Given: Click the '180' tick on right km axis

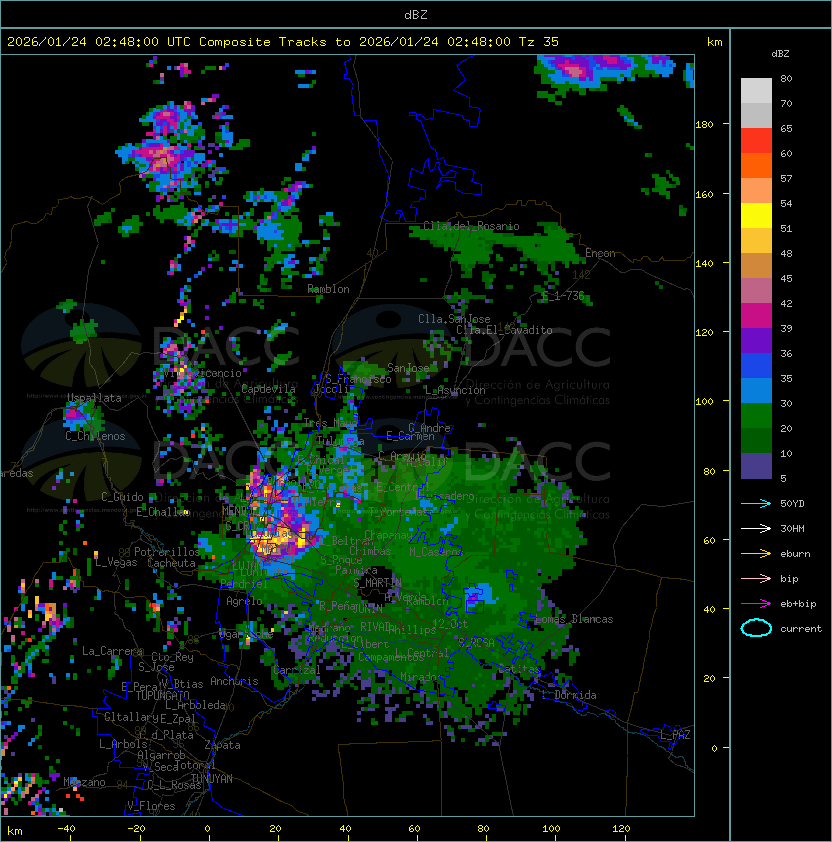Looking at the screenshot, I should pos(704,125).
